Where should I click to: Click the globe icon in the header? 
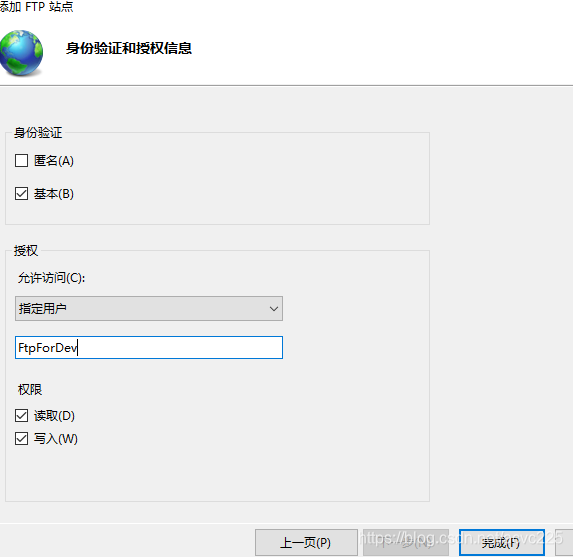point(21,53)
